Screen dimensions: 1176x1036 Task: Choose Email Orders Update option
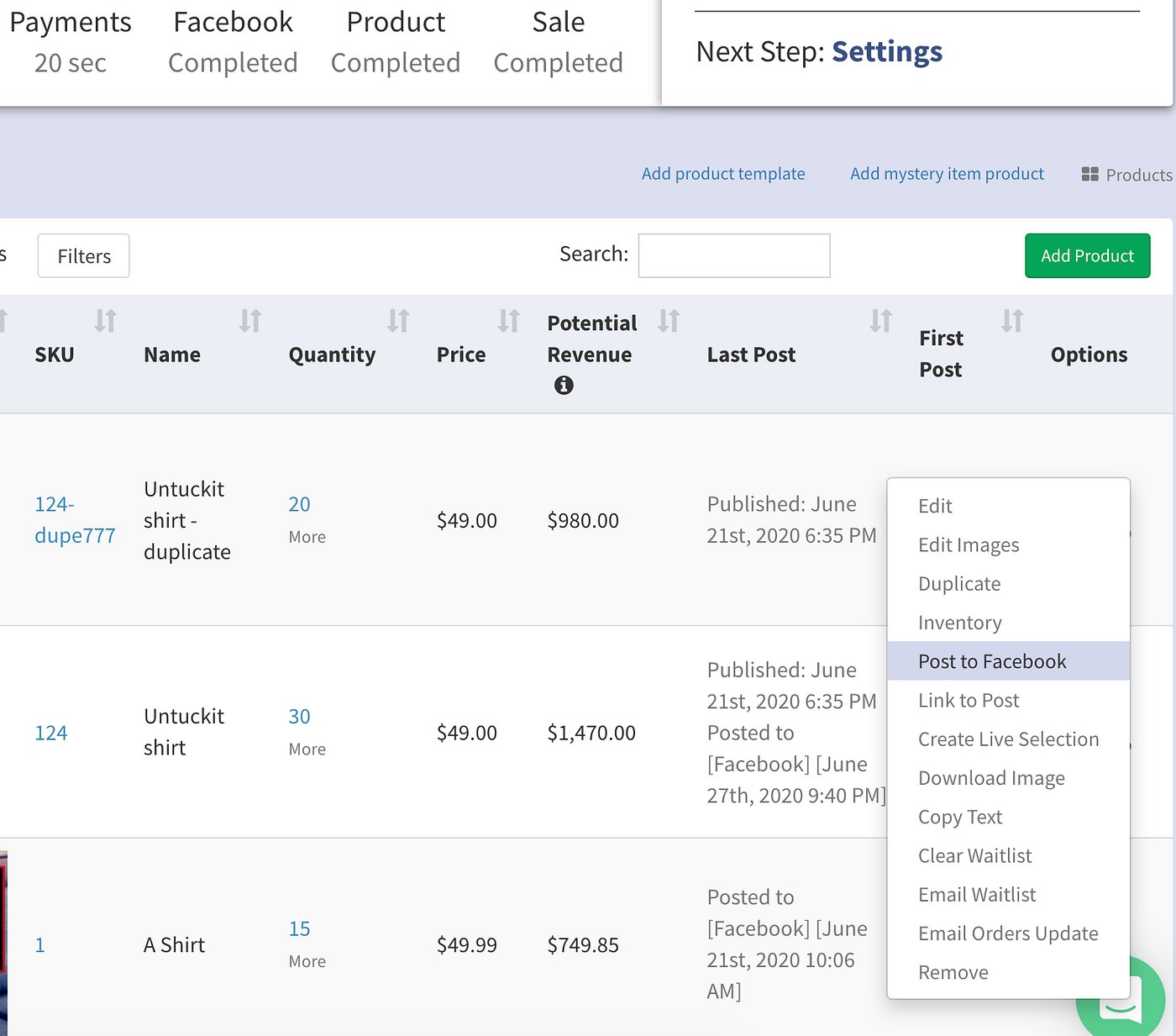(1009, 933)
